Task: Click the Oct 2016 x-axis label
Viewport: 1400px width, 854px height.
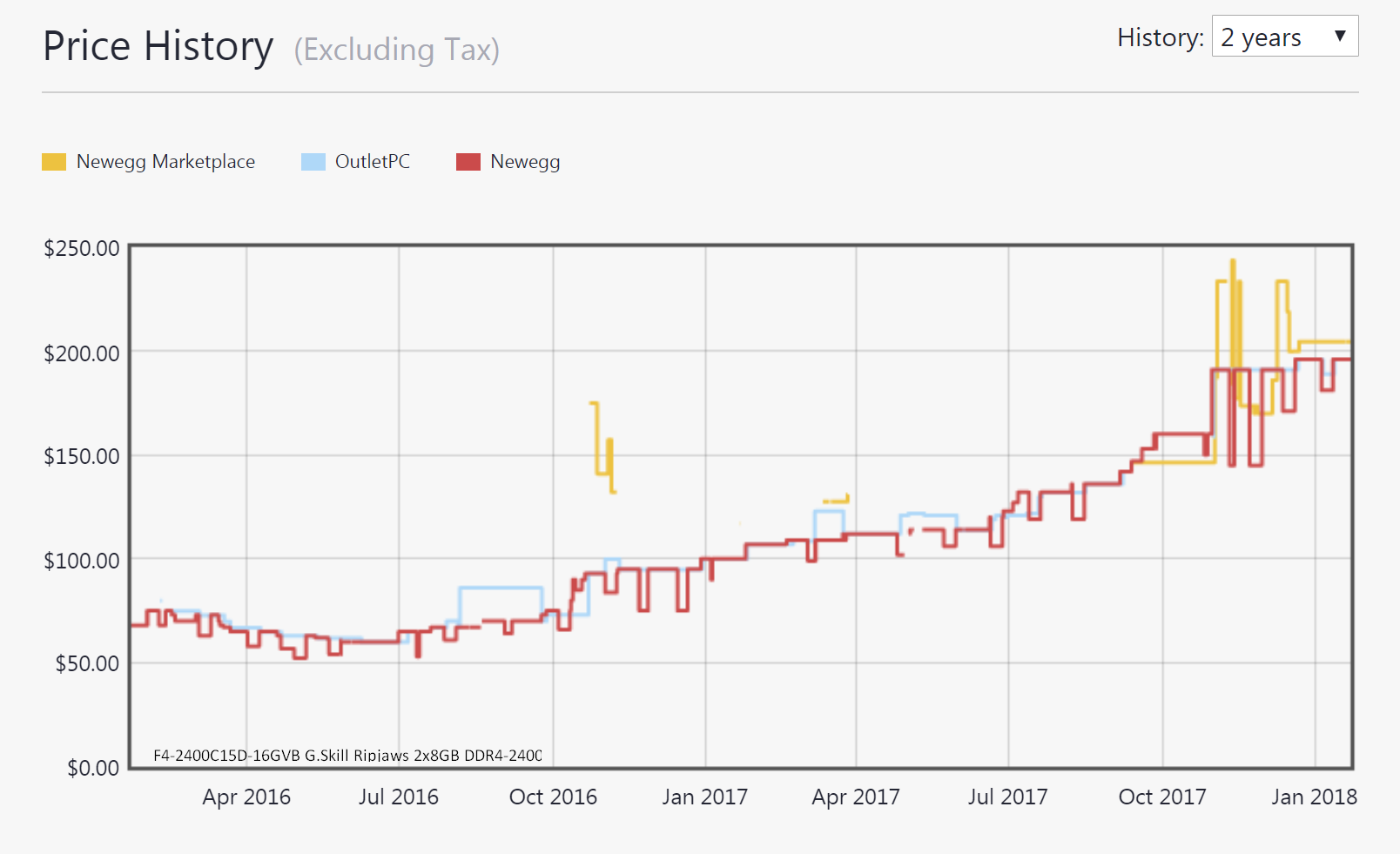Action: click(553, 797)
